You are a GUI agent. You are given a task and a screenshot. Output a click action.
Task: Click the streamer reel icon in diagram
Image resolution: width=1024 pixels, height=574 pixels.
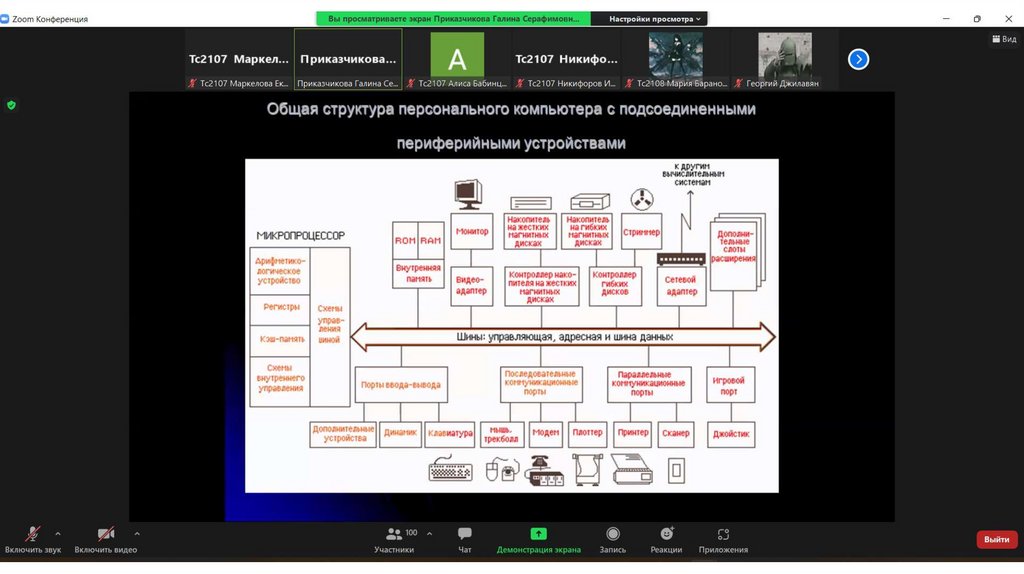(x=642, y=199)
